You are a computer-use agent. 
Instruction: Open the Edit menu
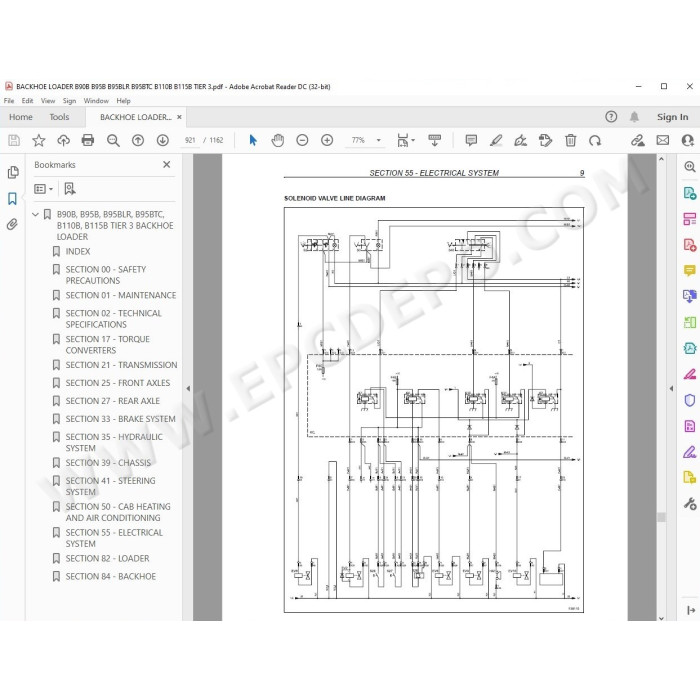(27, 101)
